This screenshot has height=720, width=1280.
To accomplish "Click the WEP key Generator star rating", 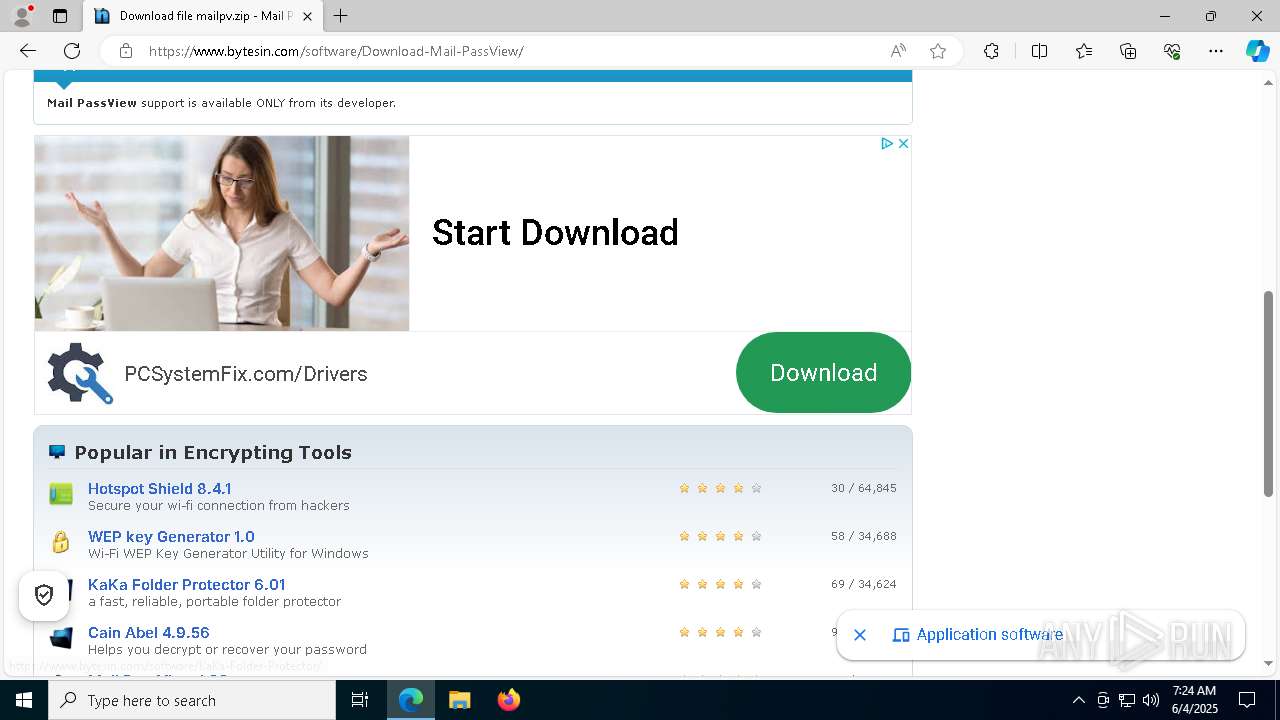I will (x=720, y=536).
